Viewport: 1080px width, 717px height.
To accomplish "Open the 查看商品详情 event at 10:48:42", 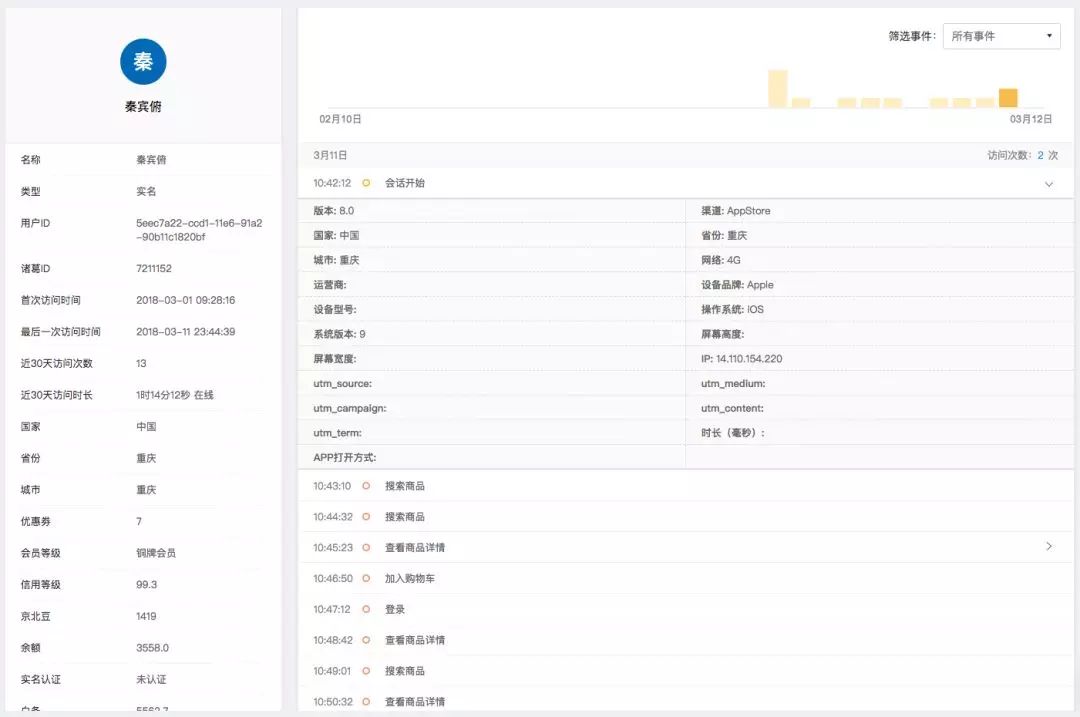I will tap(685, 641).
